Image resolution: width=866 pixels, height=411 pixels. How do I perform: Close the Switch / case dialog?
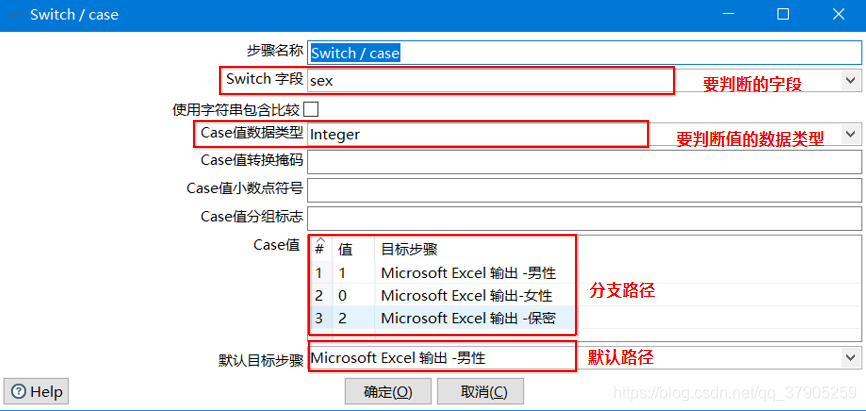pos(838,14)
